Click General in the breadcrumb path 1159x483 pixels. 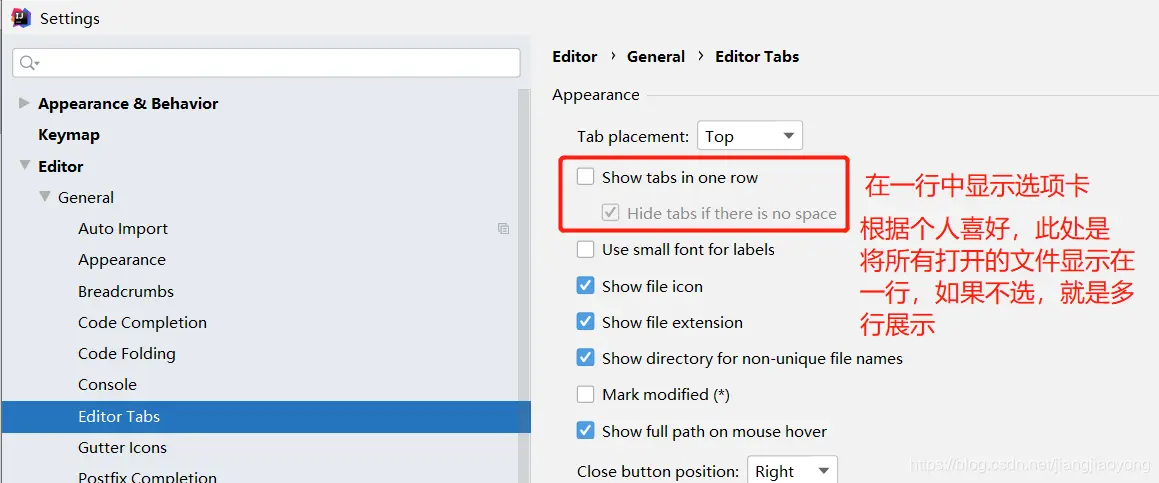point(656,57)
